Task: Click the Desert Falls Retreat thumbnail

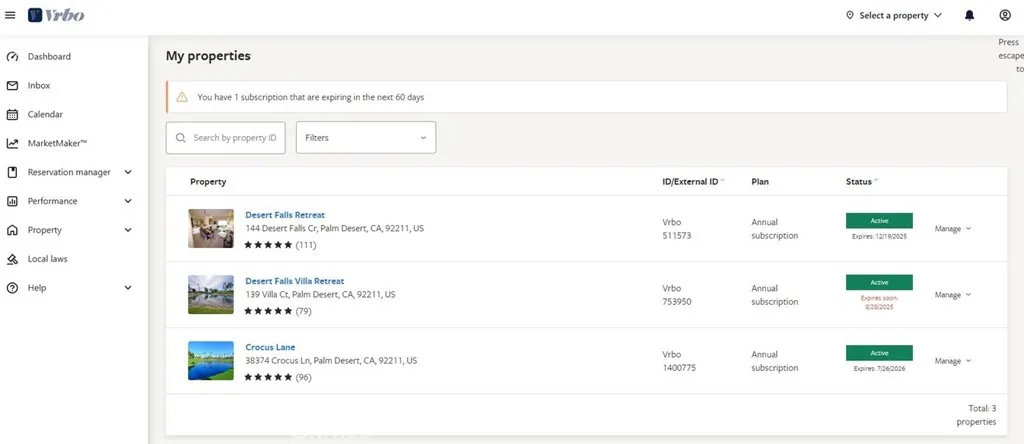Action: tap(210, 229)
